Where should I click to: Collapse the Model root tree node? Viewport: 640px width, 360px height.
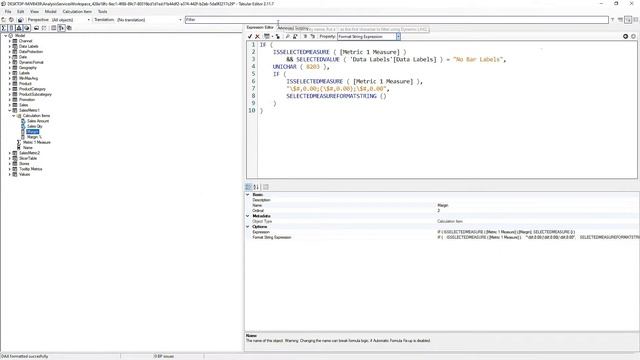(x=6, y=36)
